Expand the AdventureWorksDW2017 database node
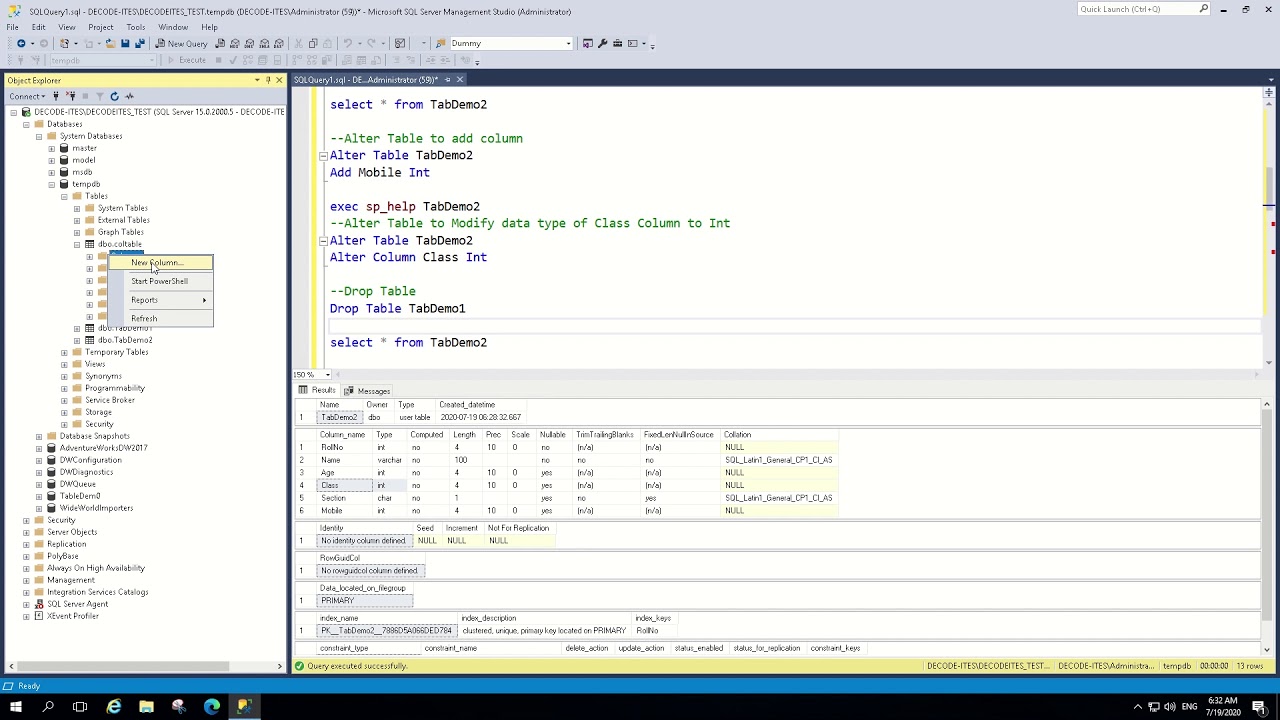This screenshot has height=720, width=1280. tap(39, 448)
